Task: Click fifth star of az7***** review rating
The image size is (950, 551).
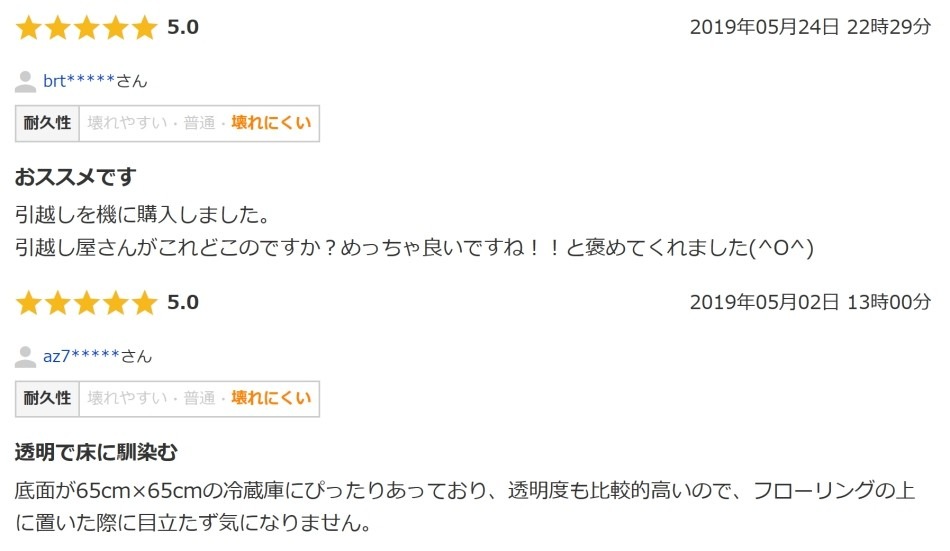Action: [x=145, y=303]
